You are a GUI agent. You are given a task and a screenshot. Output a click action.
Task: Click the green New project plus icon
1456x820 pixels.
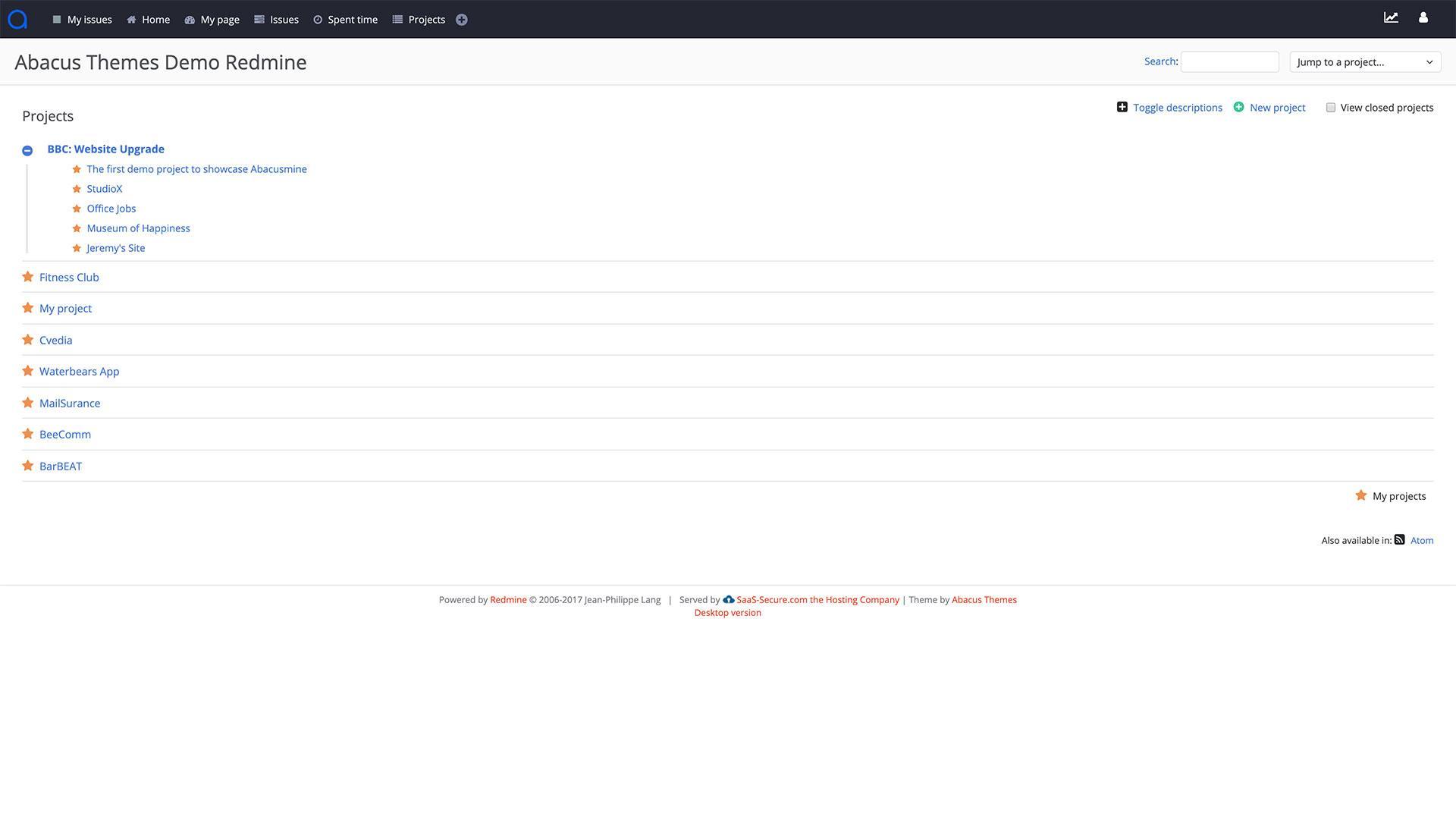point(1238,107)
